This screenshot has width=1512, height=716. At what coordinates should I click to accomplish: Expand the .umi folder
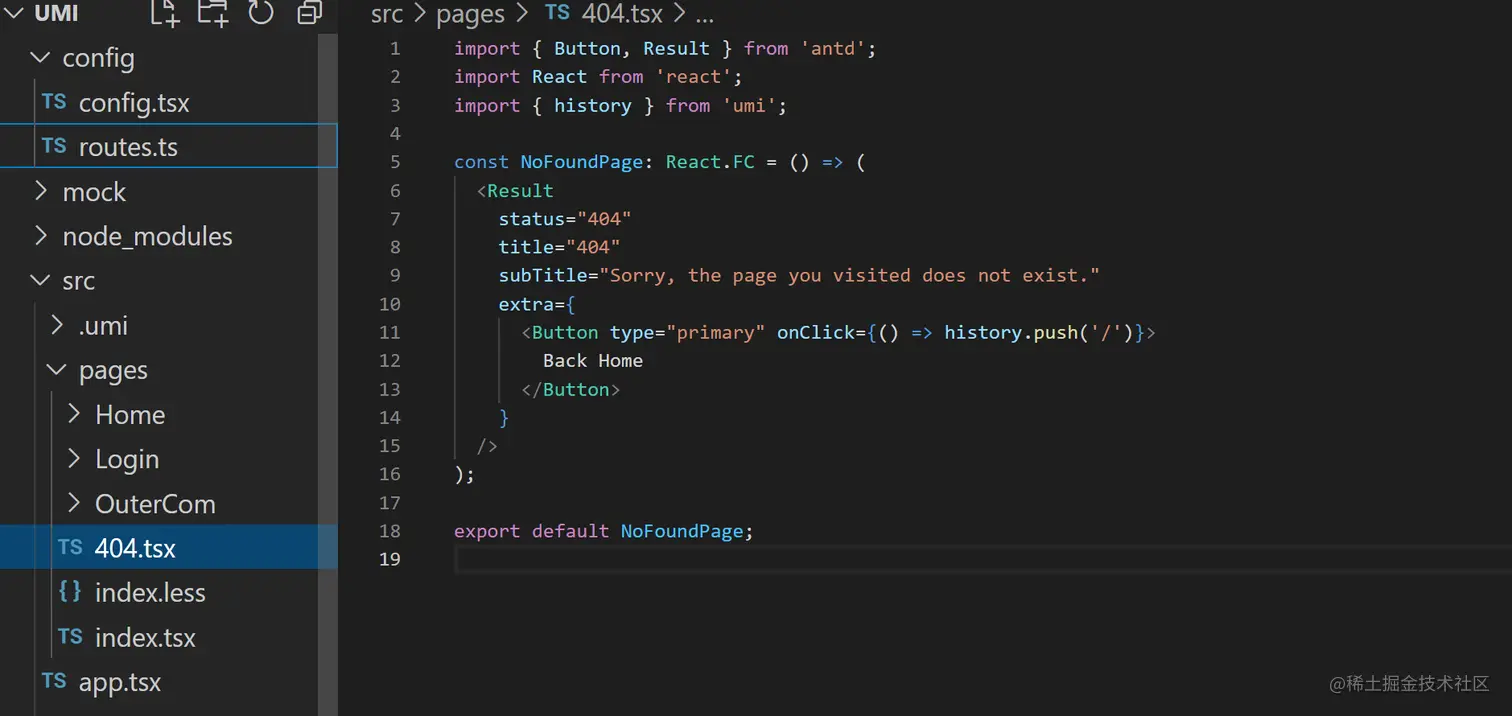pos(56,325)
